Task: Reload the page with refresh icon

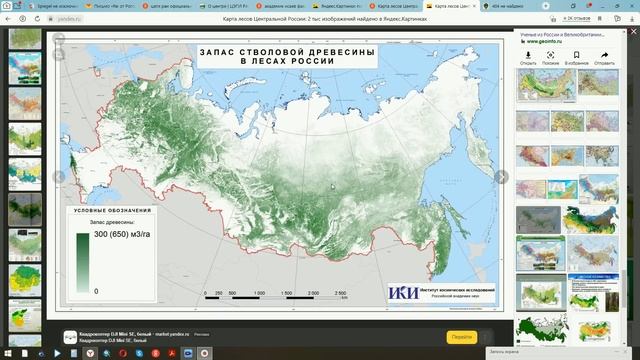Action: 37,19
